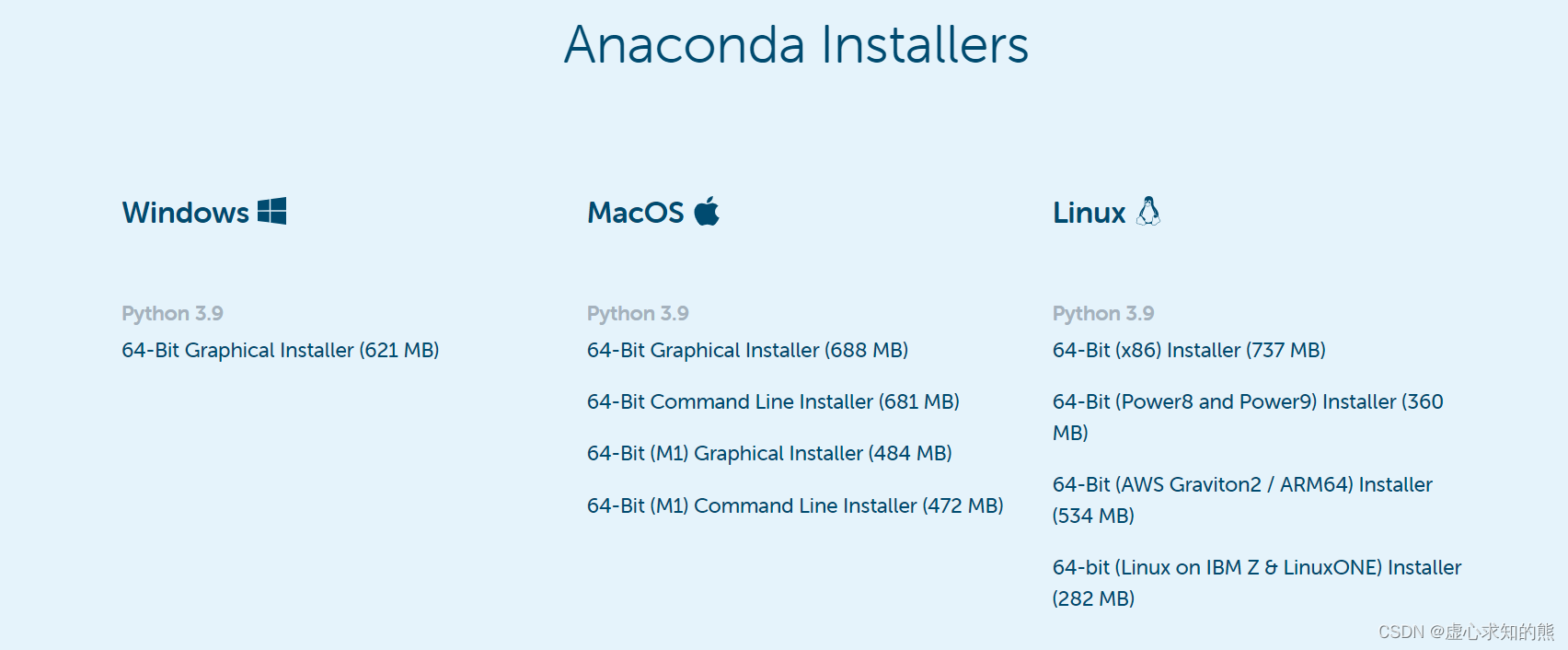Download the MacOS 64-Bit Graphical Installer (688 MB)

[x=748, y=351]
